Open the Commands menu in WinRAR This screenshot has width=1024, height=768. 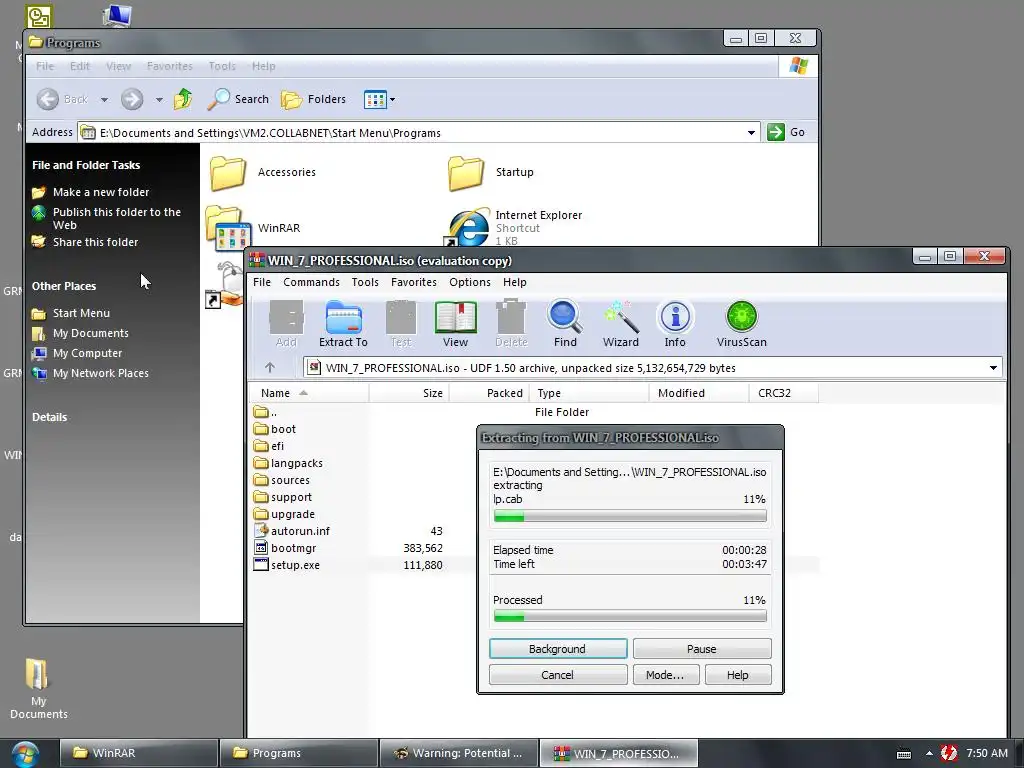pos(311,282)
